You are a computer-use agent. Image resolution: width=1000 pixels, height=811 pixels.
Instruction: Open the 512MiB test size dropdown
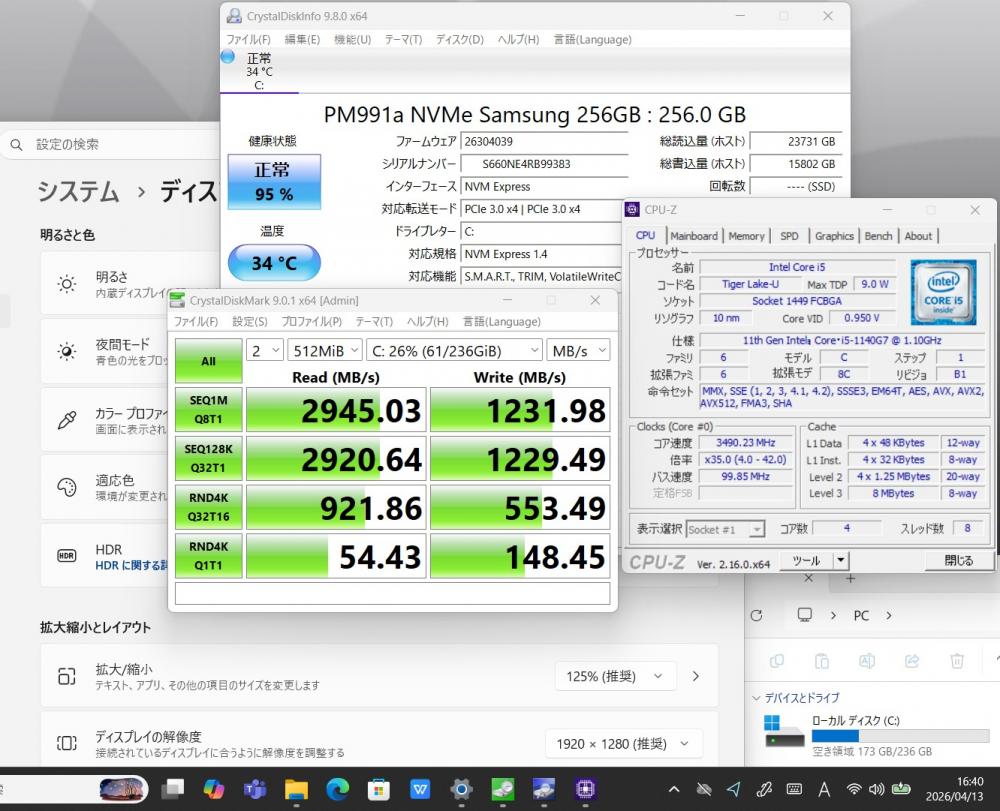(x=323, y=350)
